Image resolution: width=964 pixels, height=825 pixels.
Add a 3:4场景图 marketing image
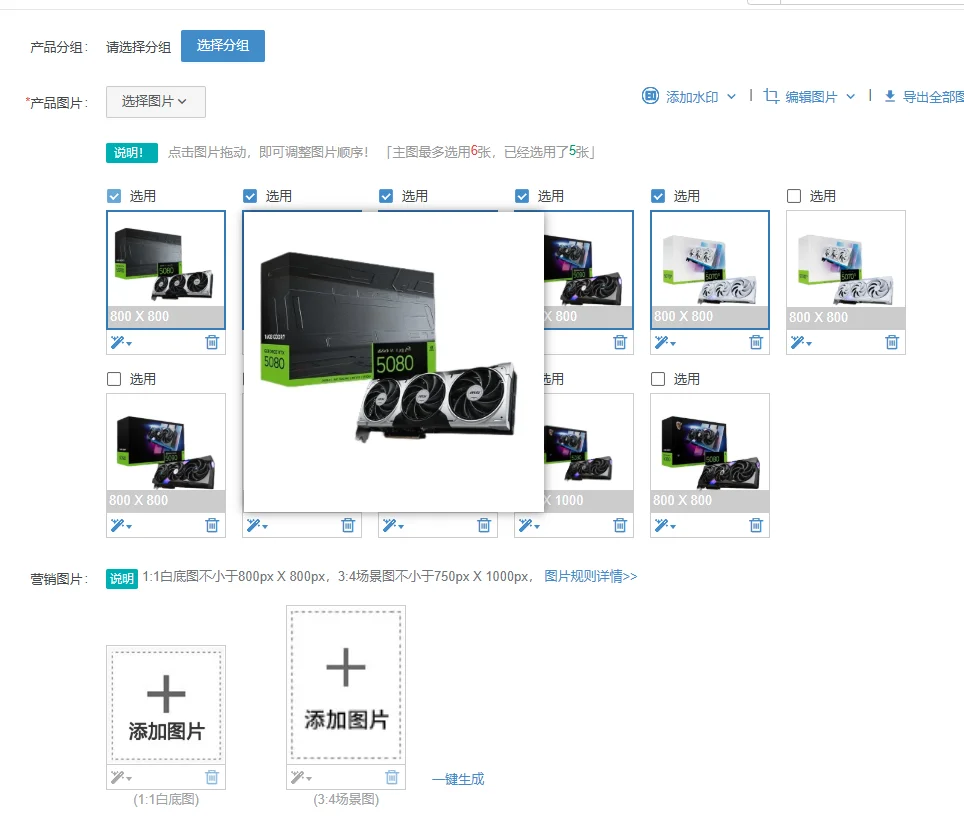346,685
